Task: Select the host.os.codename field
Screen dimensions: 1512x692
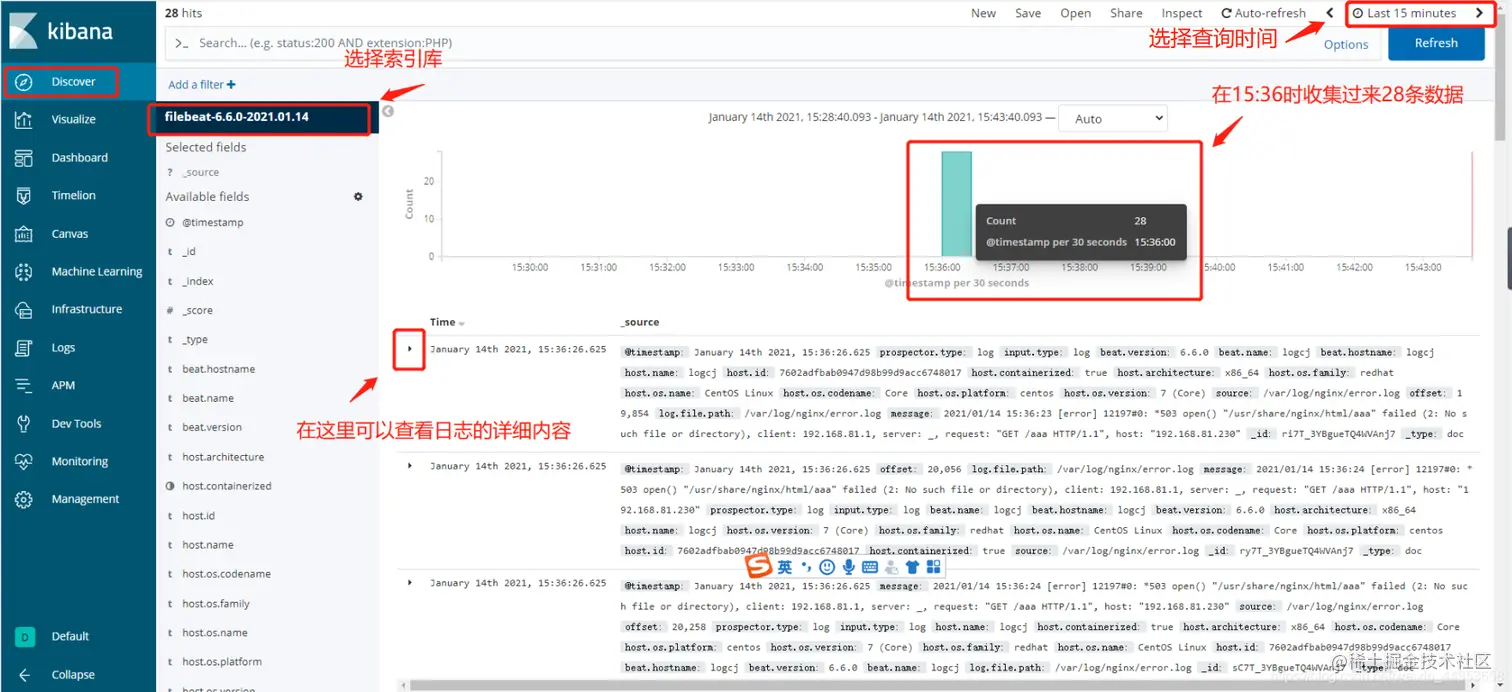Action: pyautogui.click(x=226, y=574)
